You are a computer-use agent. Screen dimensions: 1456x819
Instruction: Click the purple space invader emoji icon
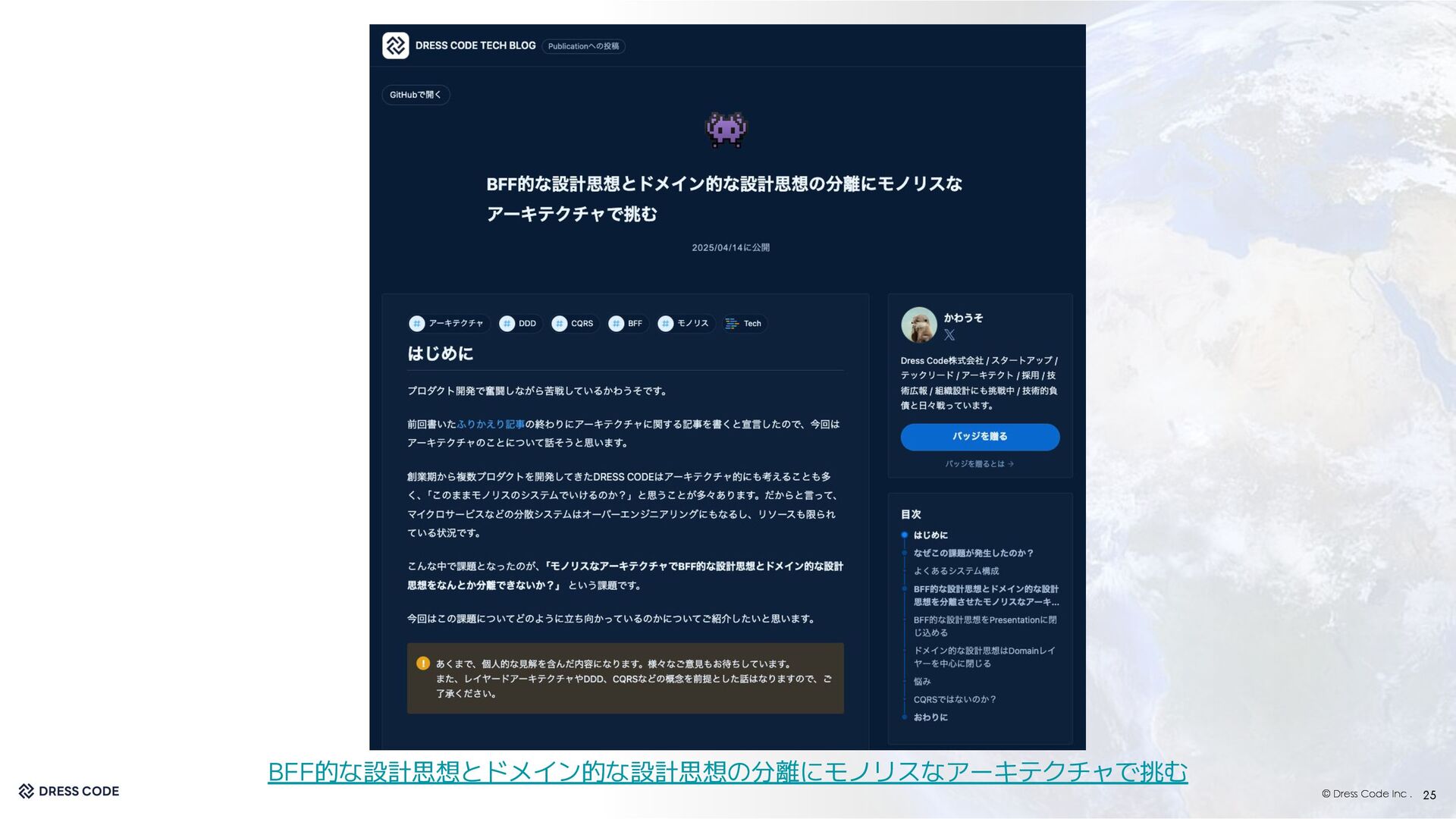coord(726,130)
